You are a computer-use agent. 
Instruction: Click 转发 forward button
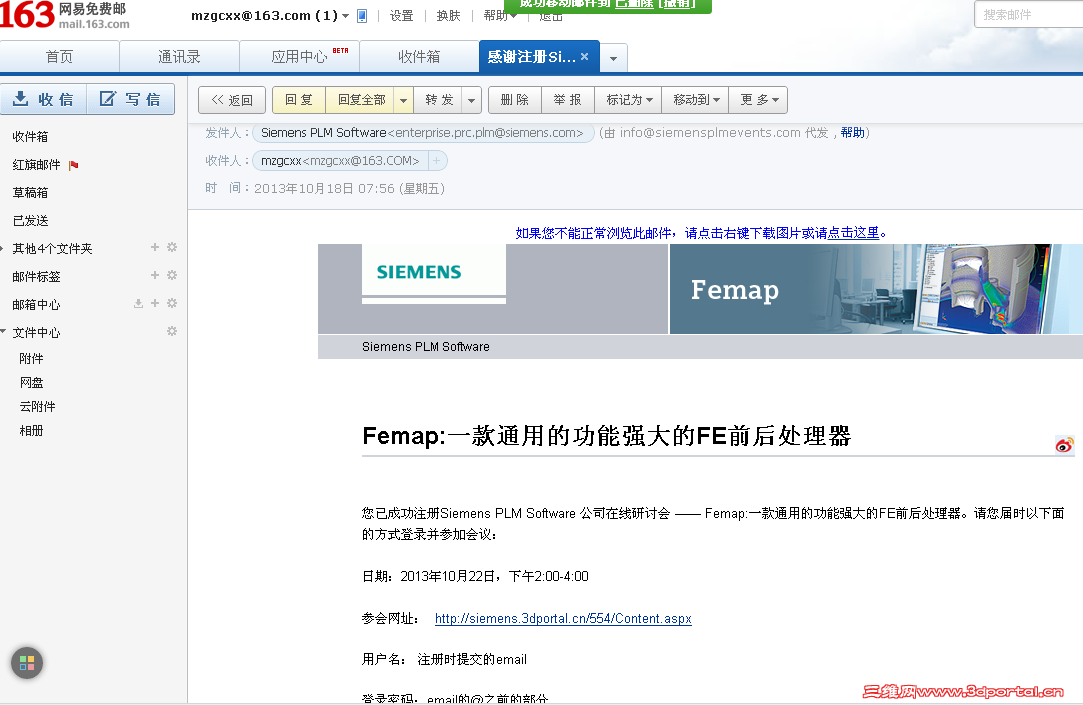tap(439, 100)
